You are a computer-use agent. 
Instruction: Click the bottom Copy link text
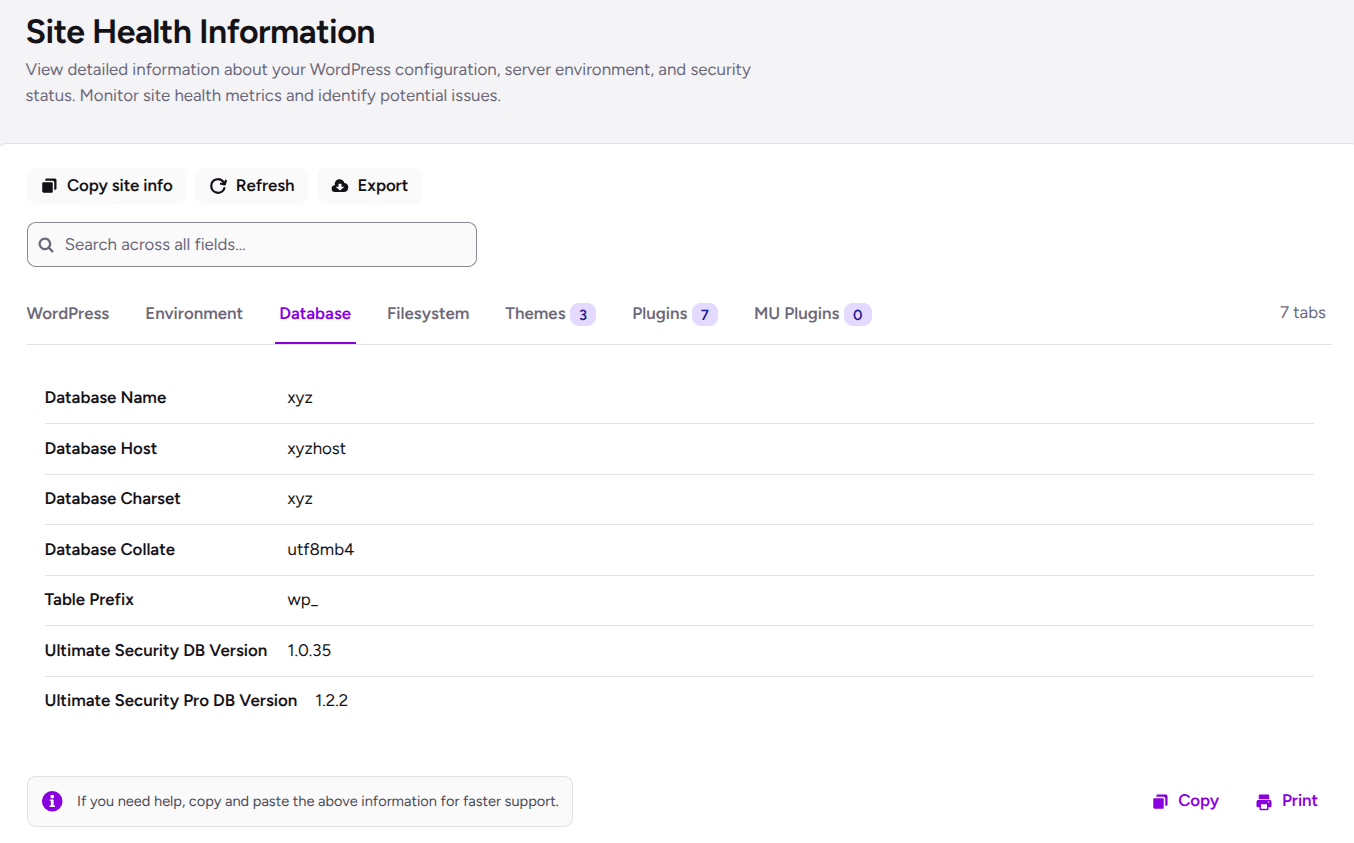[x=1198, y=801]
